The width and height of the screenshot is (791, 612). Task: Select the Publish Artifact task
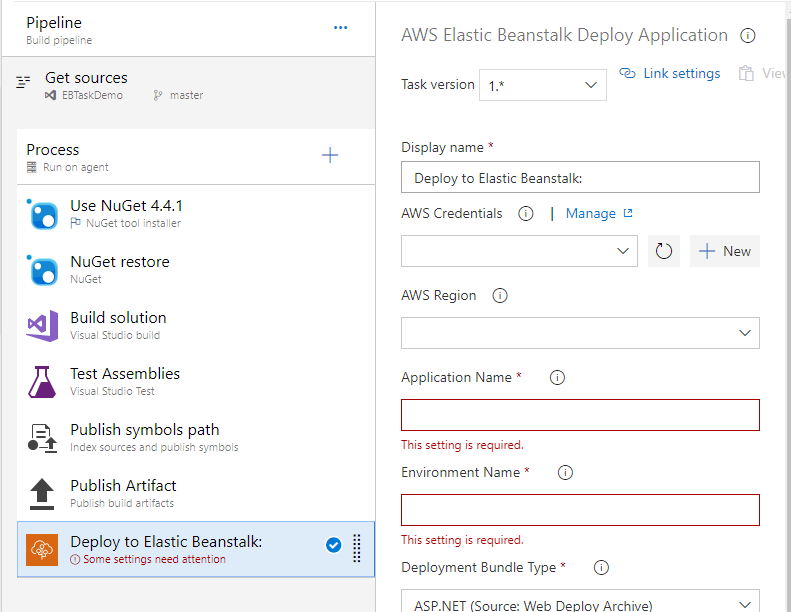196,494
